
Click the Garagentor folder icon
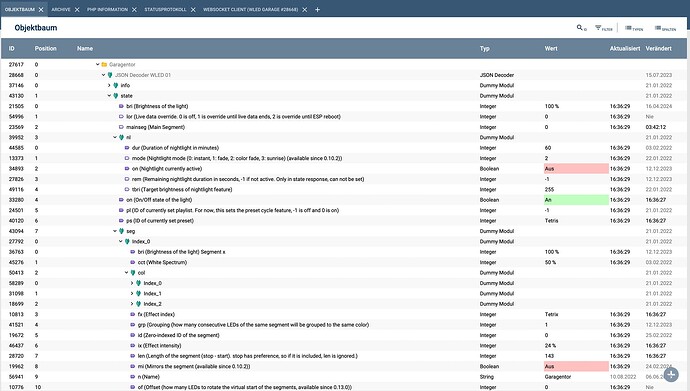[x=104, y=64]
